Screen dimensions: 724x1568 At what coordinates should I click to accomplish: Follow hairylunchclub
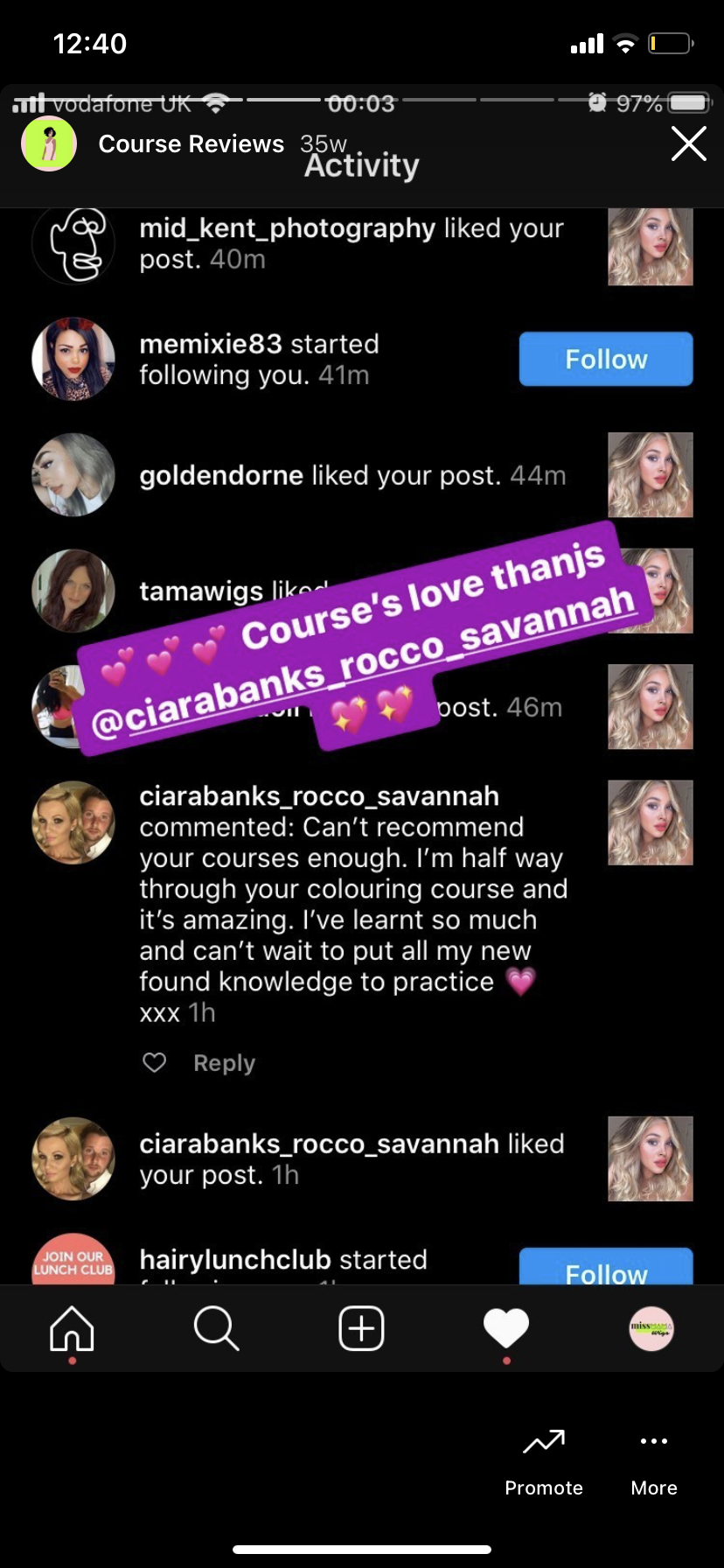606,1266
